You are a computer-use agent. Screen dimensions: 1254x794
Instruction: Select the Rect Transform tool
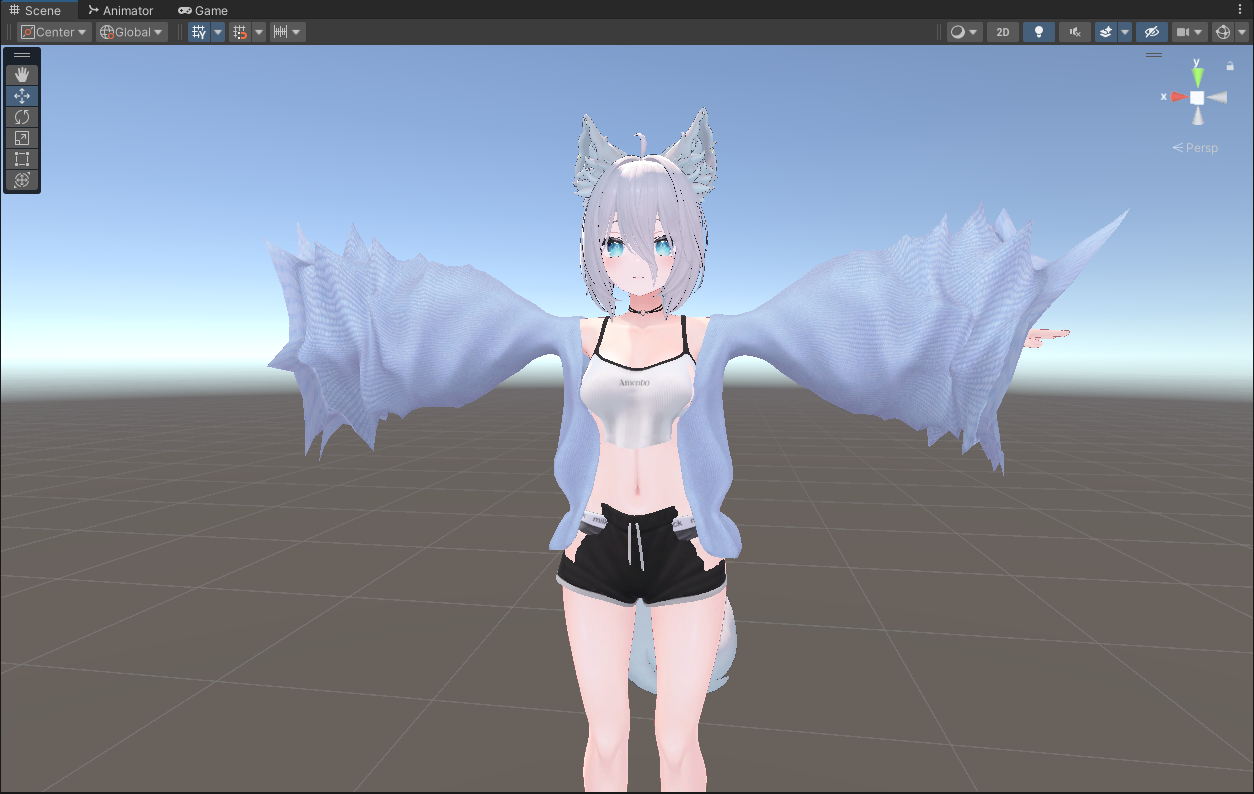pyautogui.click(x=22, y=159)
